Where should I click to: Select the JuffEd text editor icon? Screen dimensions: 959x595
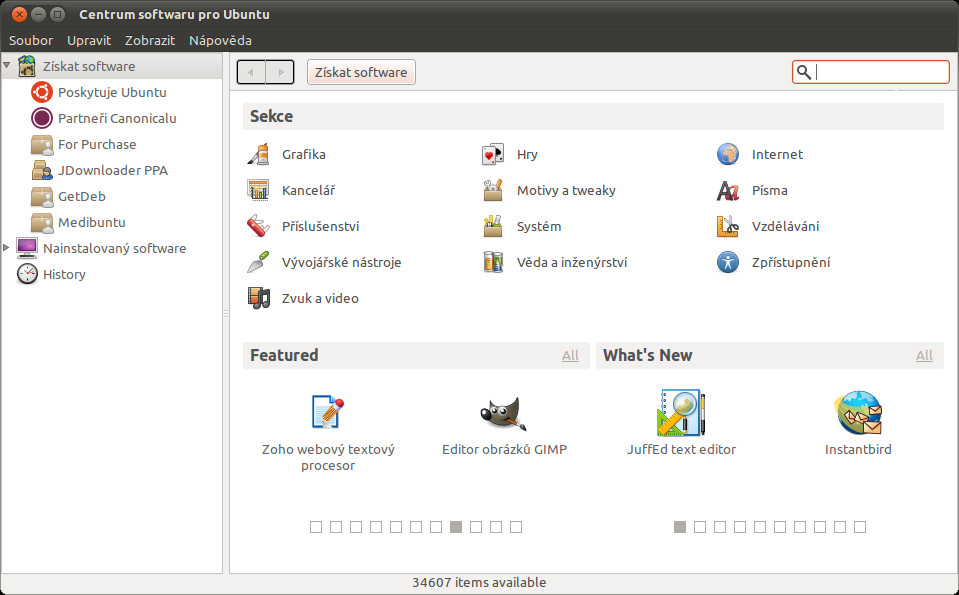point(681,412)
